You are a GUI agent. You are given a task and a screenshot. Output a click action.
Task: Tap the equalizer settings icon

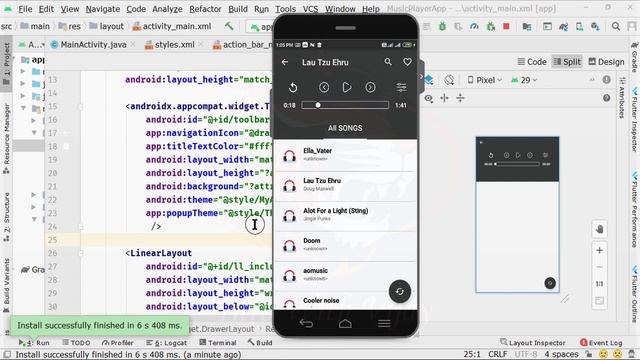[x=401, y=87]
